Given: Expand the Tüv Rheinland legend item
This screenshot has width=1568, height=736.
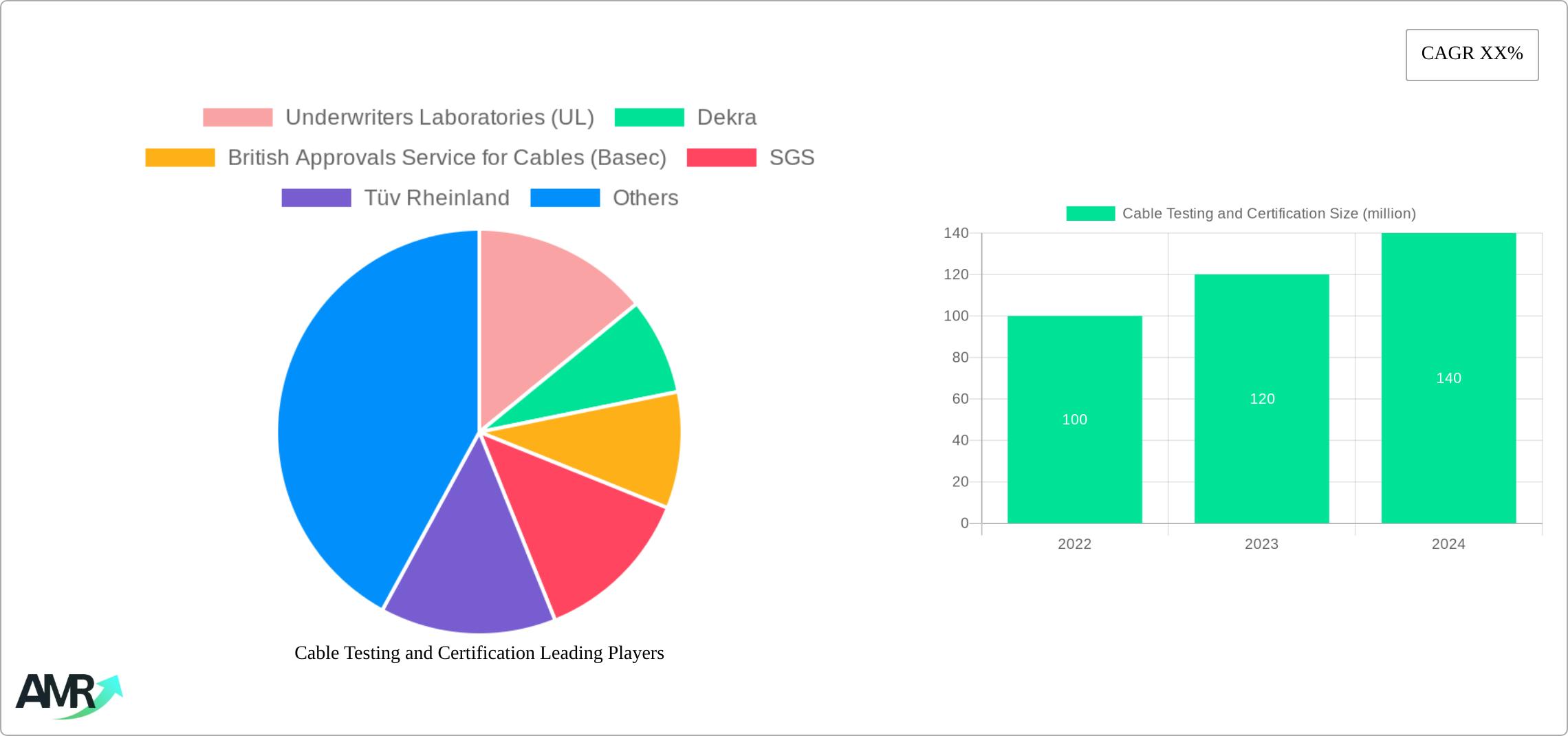Looking at the screenshot, I should coord(438,197).
